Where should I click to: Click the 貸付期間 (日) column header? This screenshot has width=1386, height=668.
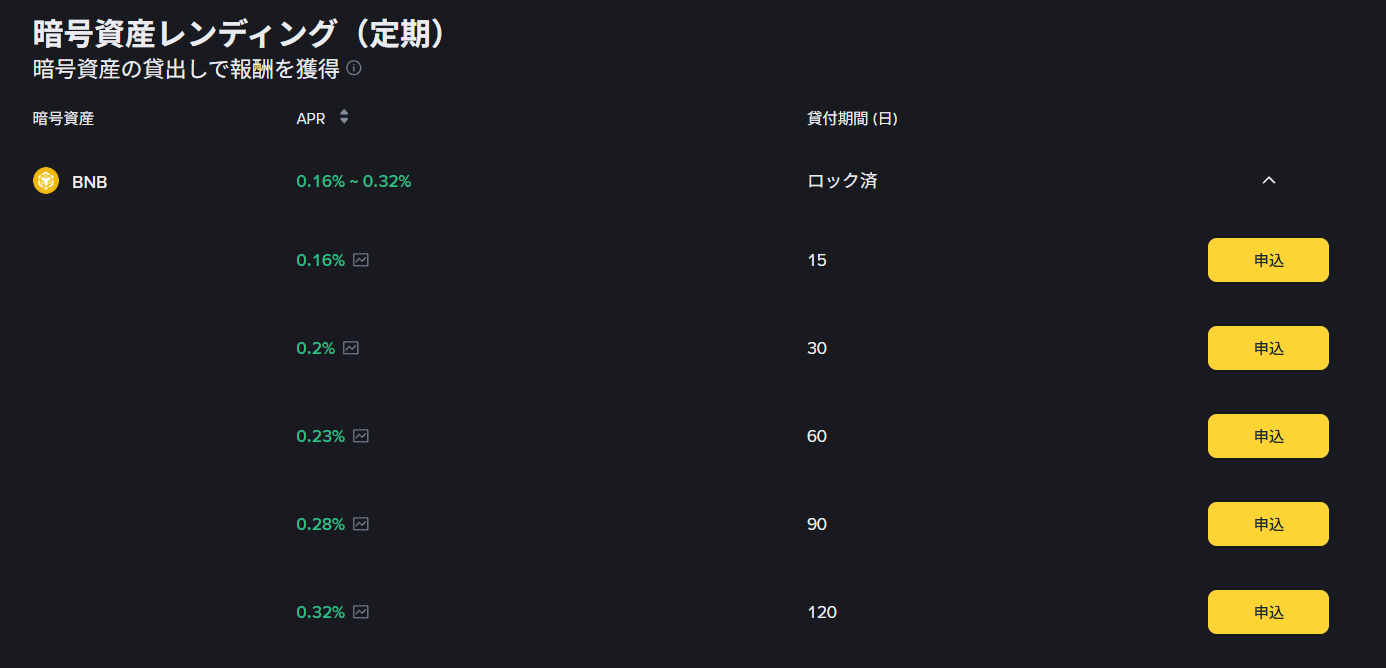tap(852, 118)
